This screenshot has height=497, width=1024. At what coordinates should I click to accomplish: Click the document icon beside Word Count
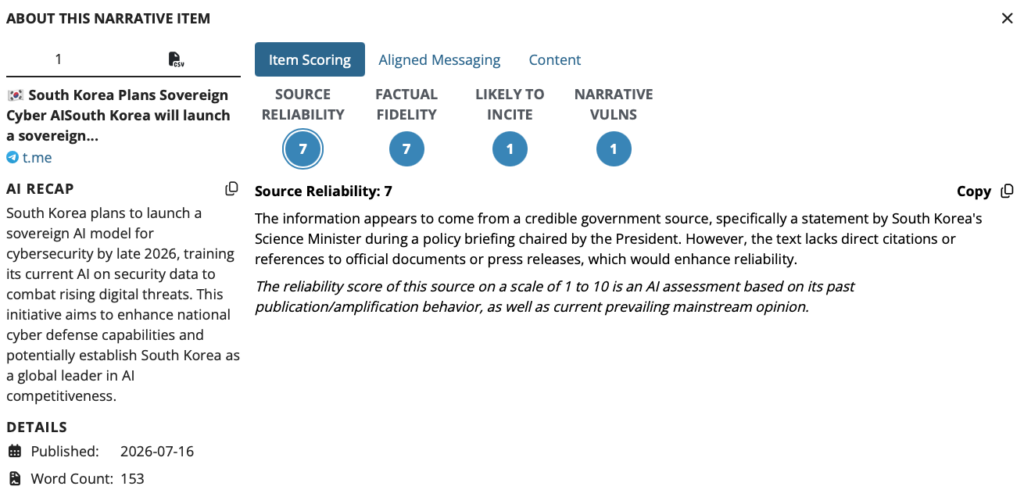(x=15, y=479)
